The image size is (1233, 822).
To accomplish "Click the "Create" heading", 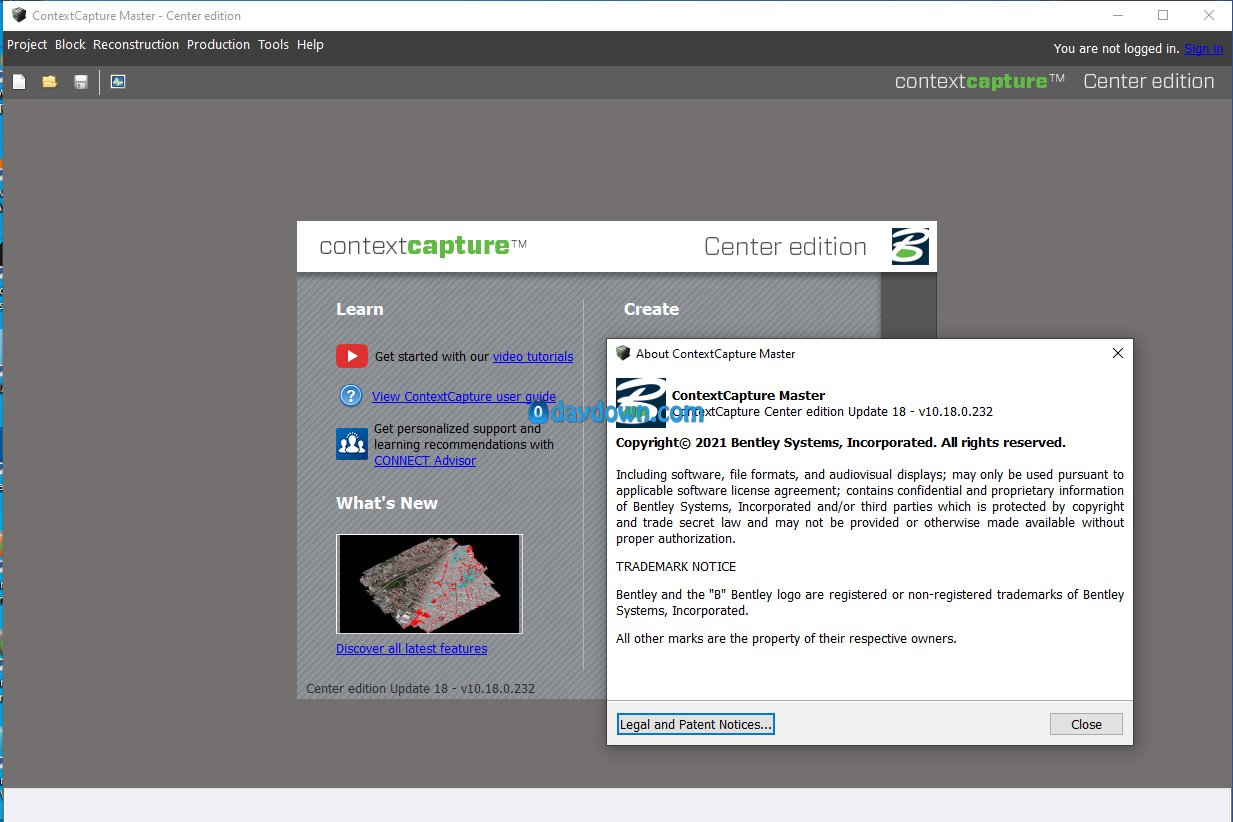I will tap(652, 310).
